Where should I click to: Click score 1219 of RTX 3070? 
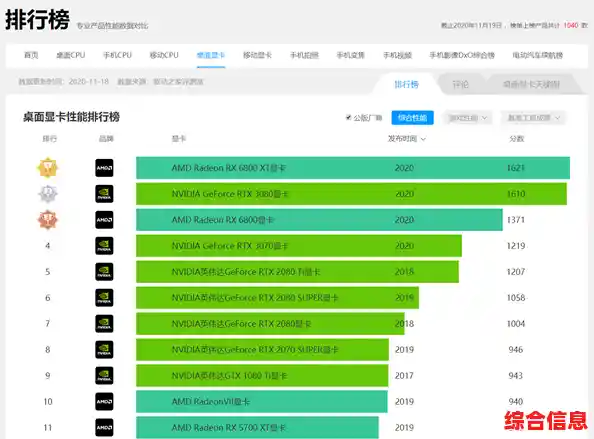click(516, 246)
